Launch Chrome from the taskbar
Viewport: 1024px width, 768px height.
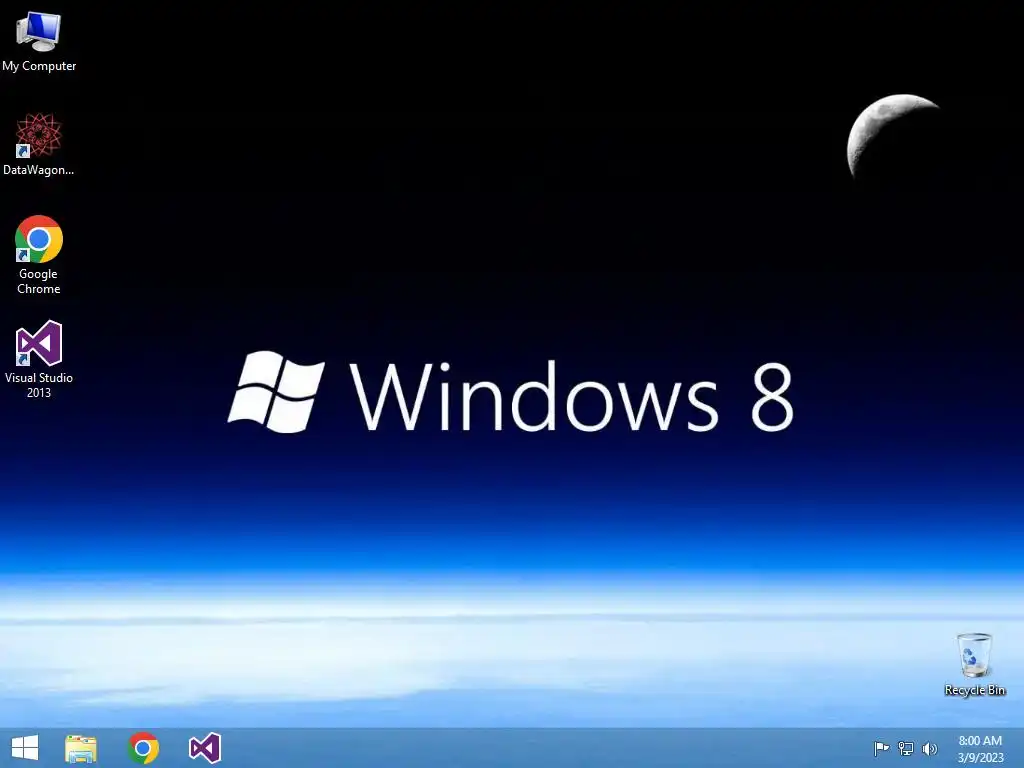tap(143, 748)
